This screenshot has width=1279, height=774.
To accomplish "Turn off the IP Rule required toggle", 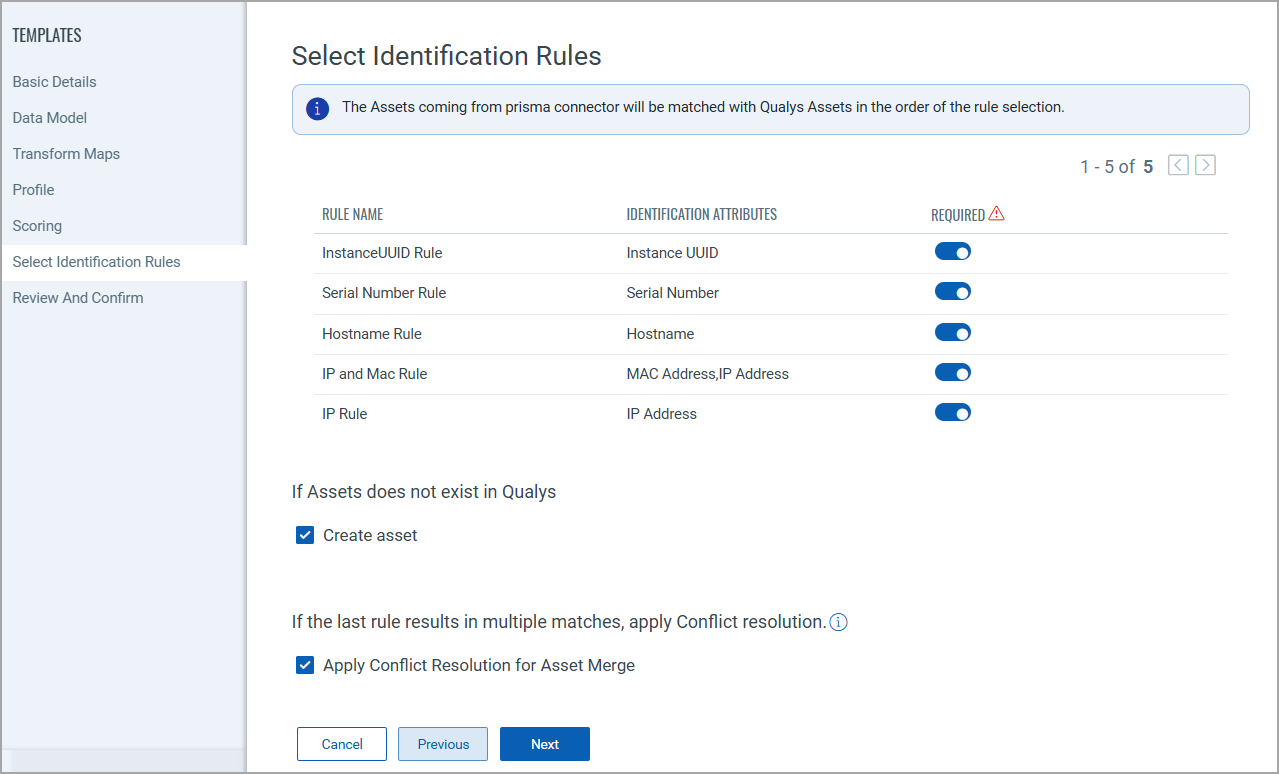I will coord(952,412).
